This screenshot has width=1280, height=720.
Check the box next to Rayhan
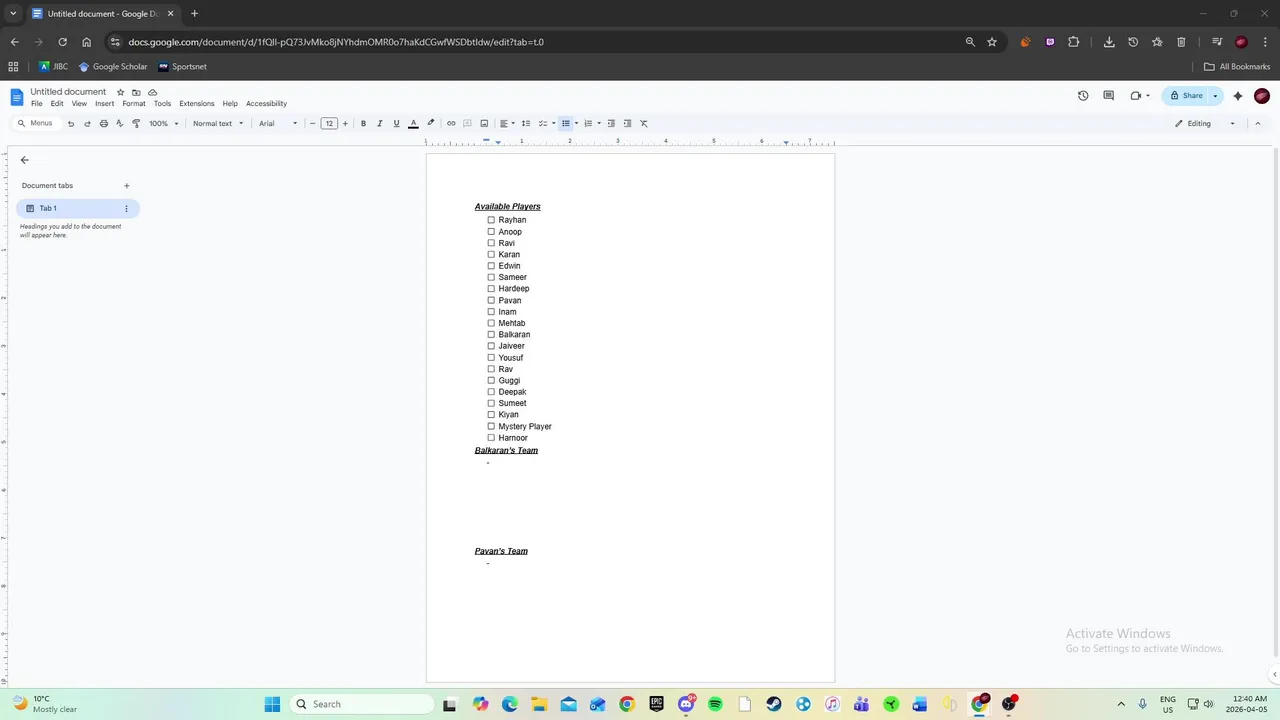[491, 220]
